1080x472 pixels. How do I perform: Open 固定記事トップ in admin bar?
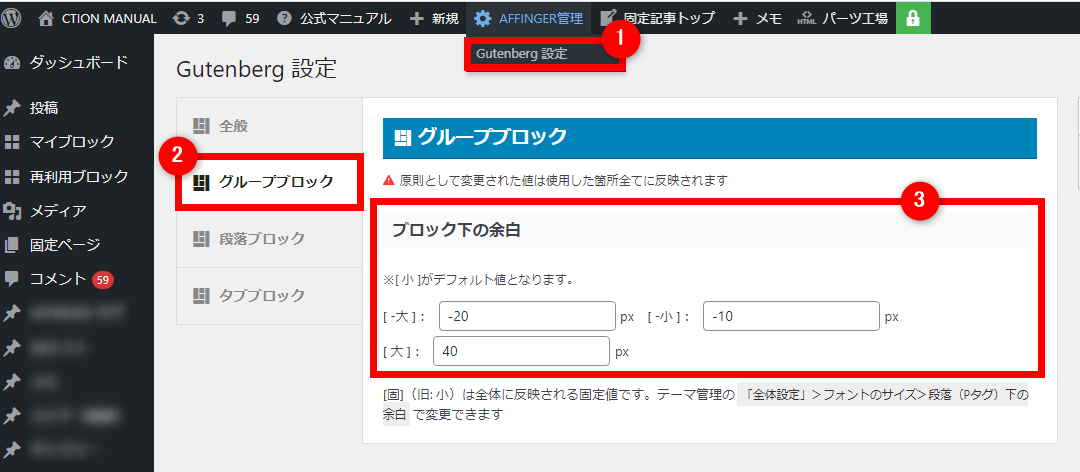[x=656, y=19]
